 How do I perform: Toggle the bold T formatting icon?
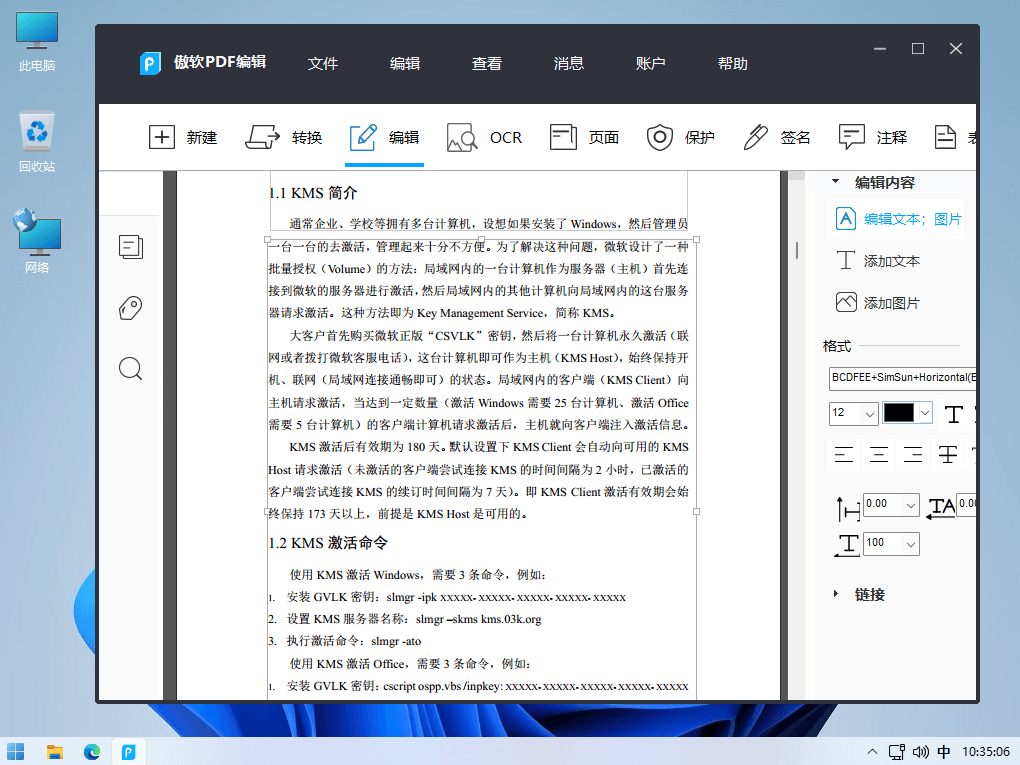click(954, 414)
